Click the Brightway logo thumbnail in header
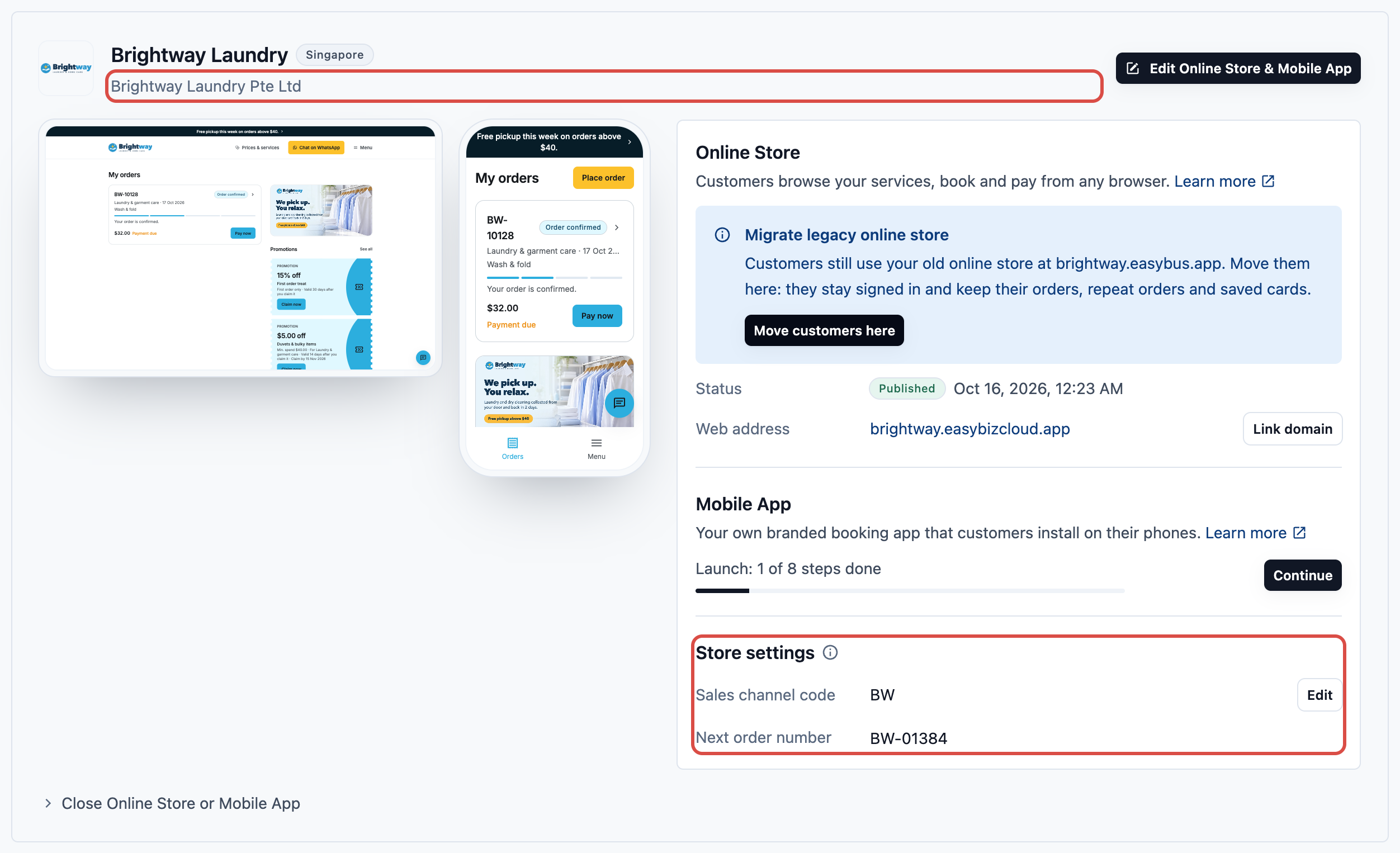 coord(66,68)
